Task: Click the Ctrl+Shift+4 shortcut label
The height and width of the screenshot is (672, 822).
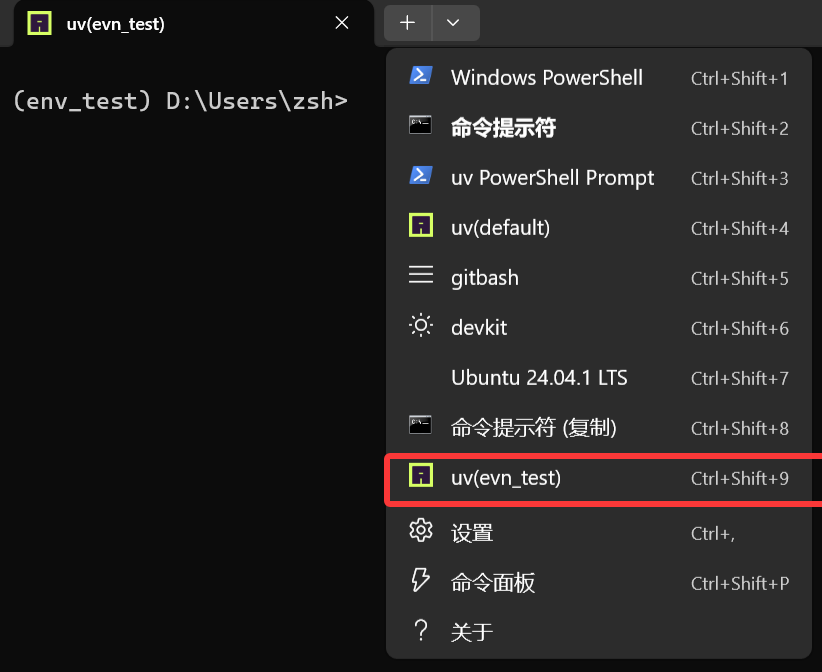Action: coord(740,229)
